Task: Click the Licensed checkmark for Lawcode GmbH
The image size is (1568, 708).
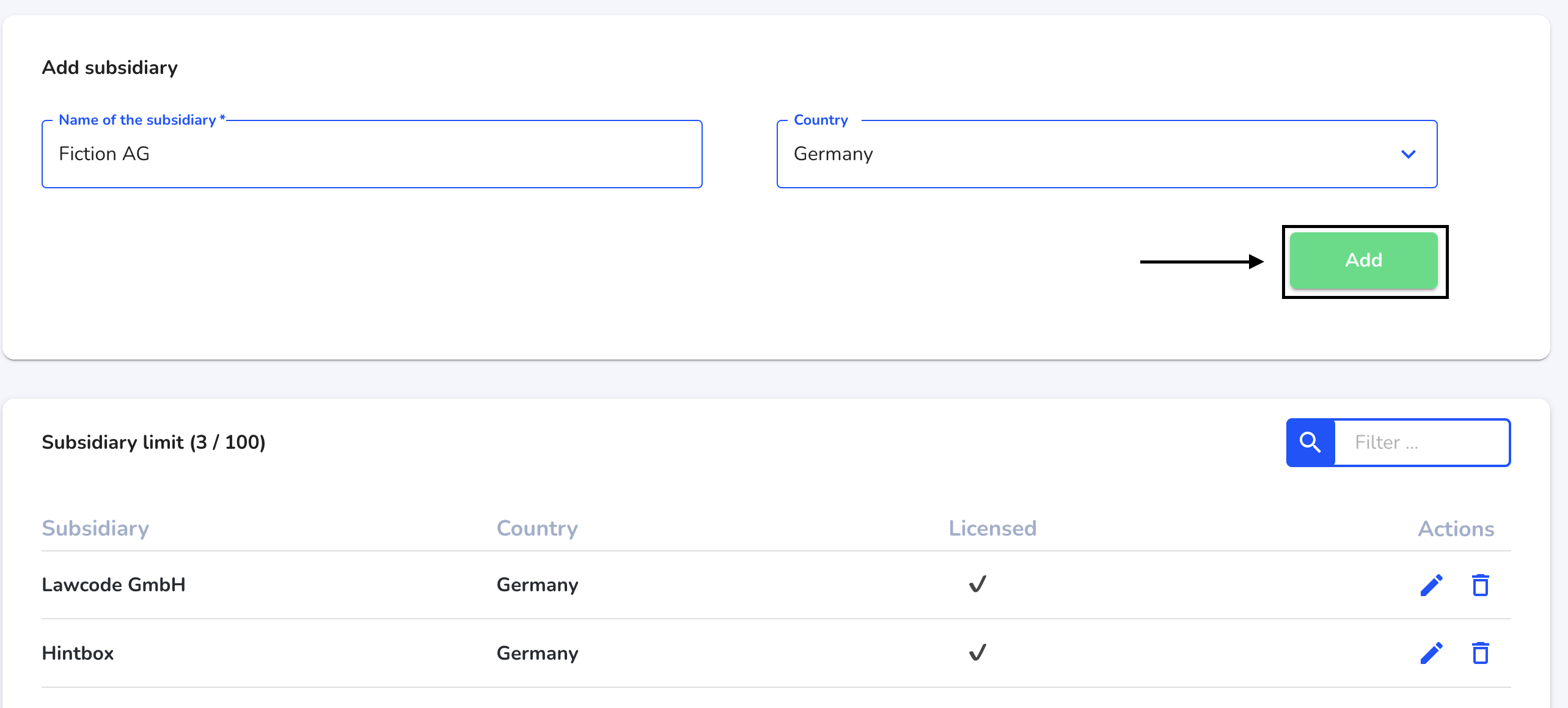Action: 978,584
